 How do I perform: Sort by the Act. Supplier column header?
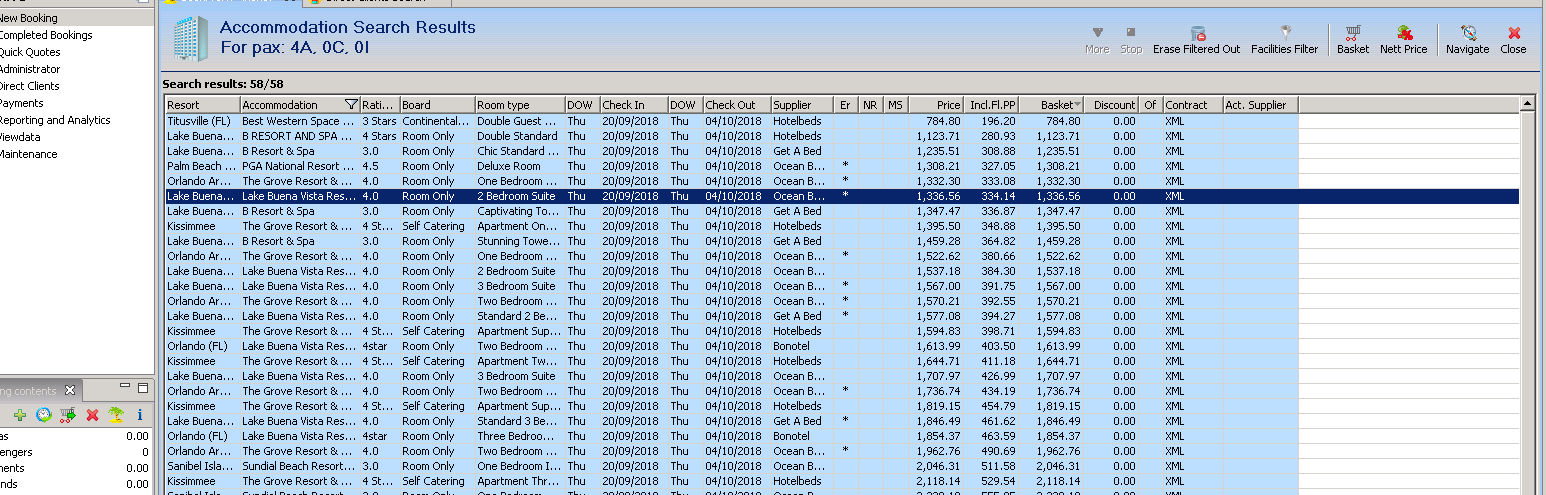click(1260, 105)
